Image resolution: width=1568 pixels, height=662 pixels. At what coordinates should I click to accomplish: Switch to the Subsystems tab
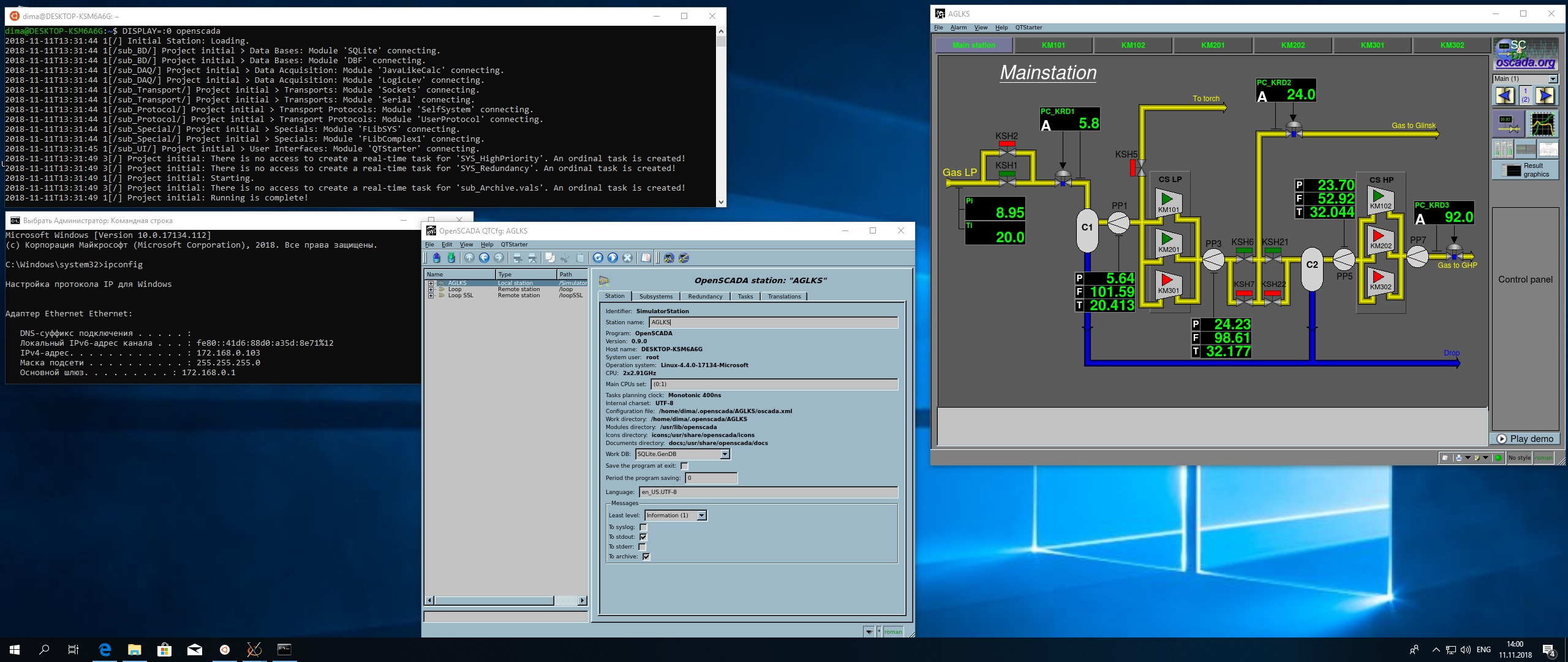[x=655, y=297]
